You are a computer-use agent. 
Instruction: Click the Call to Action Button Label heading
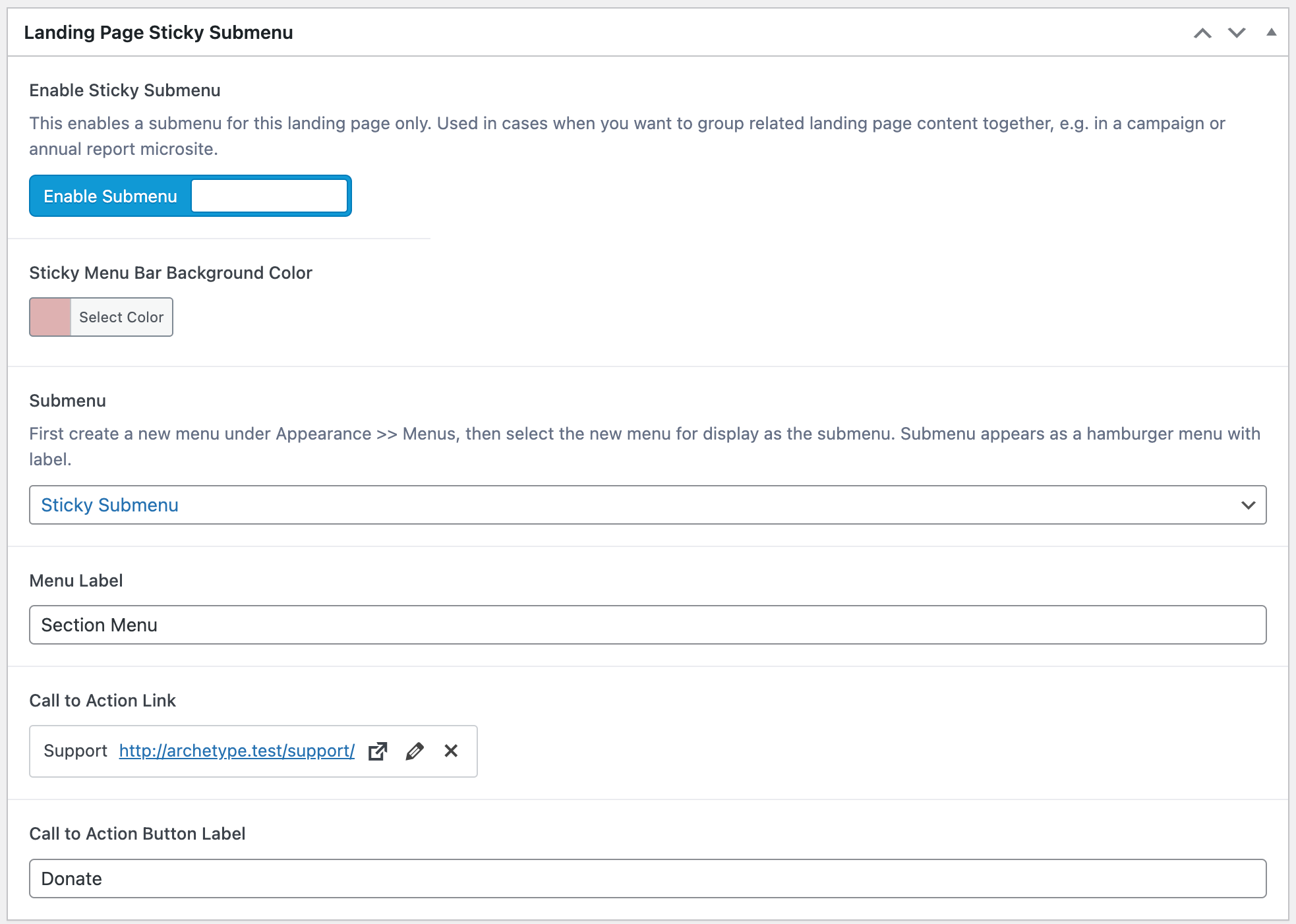tap(138, 834)
